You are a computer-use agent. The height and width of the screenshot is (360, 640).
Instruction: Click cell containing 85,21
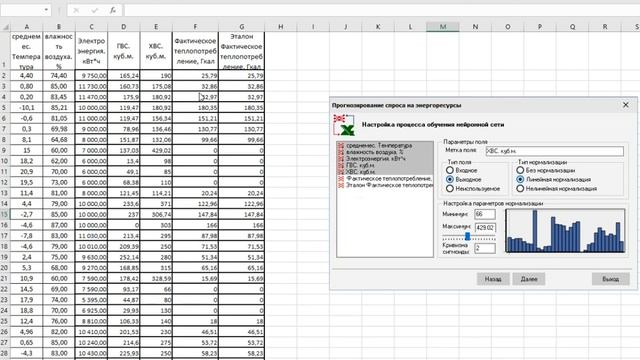click(x=59, y=108)
